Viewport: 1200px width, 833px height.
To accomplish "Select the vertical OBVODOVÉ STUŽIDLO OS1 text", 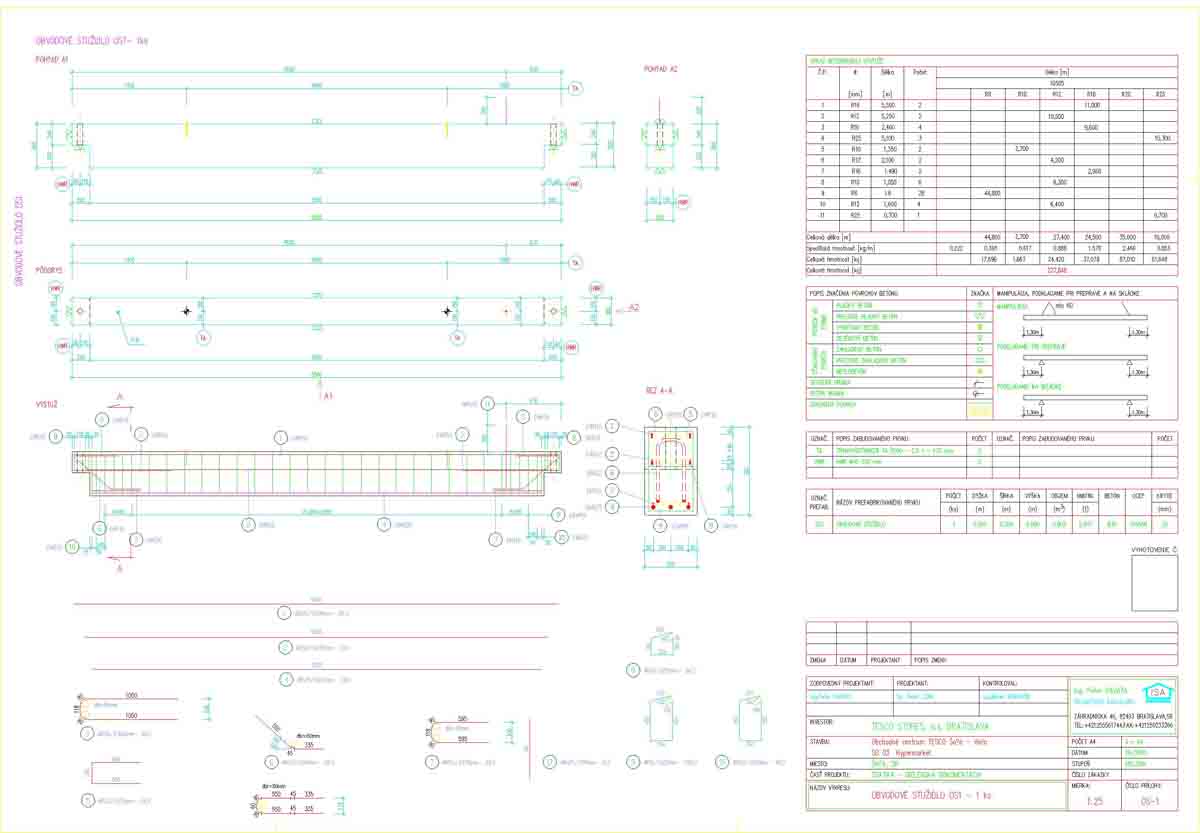I will (x=18, y=240).
